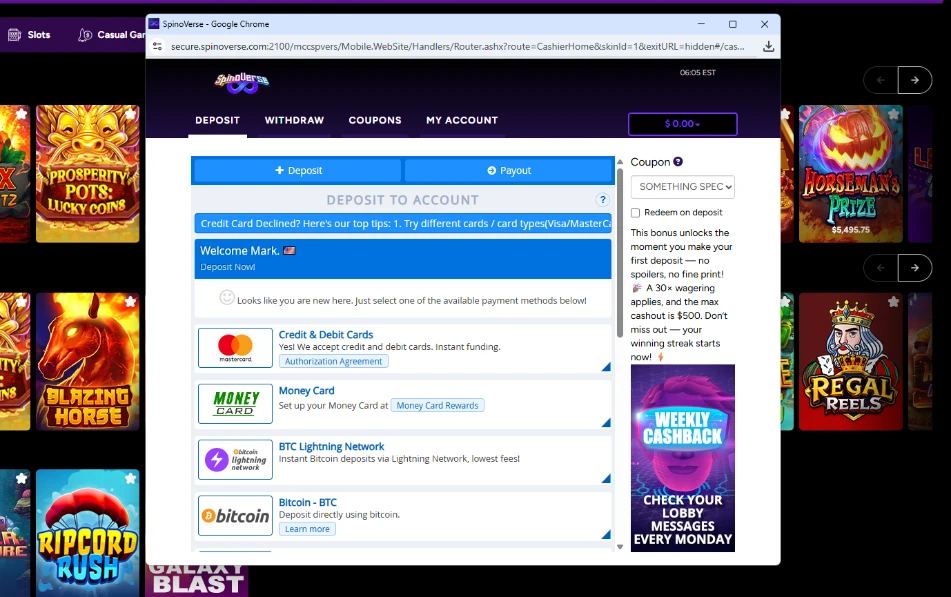
Task: Click the Authorization Agreement link
Action: coord(334,362)
